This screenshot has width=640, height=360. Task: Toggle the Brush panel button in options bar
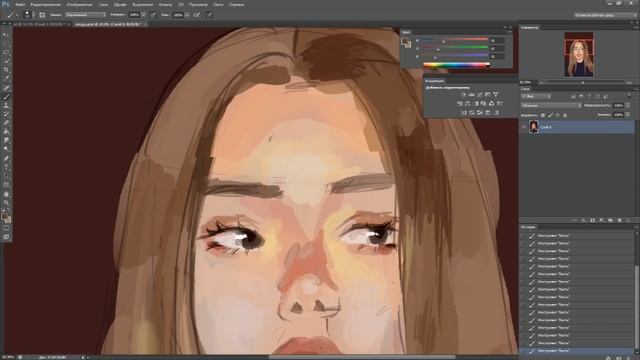(x=42, y=15)
